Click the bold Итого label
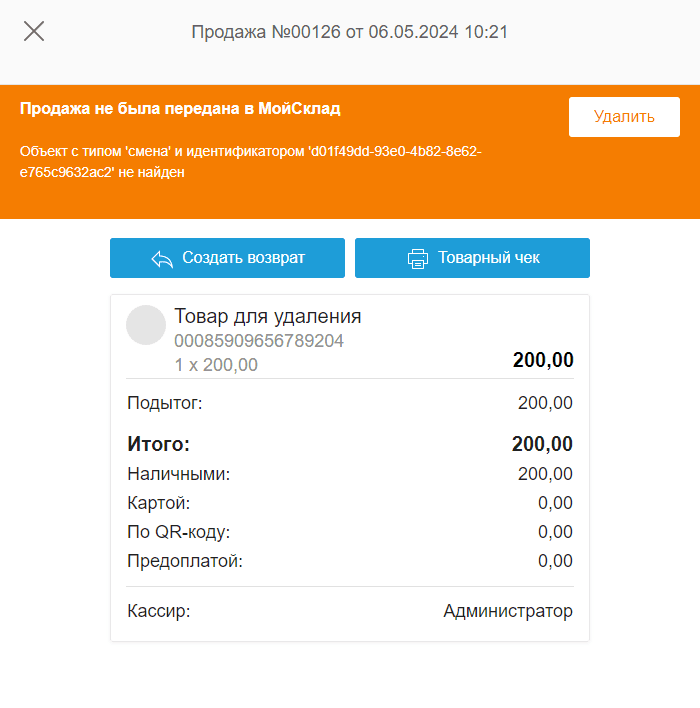 click(x=159, y=445)
